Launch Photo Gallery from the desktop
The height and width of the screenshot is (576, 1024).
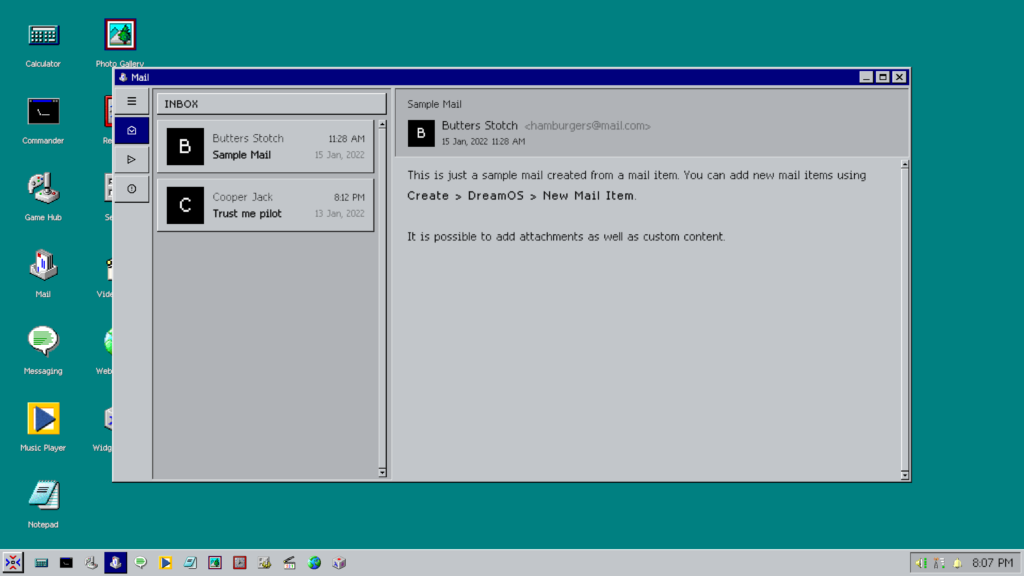tap(119, 33)
